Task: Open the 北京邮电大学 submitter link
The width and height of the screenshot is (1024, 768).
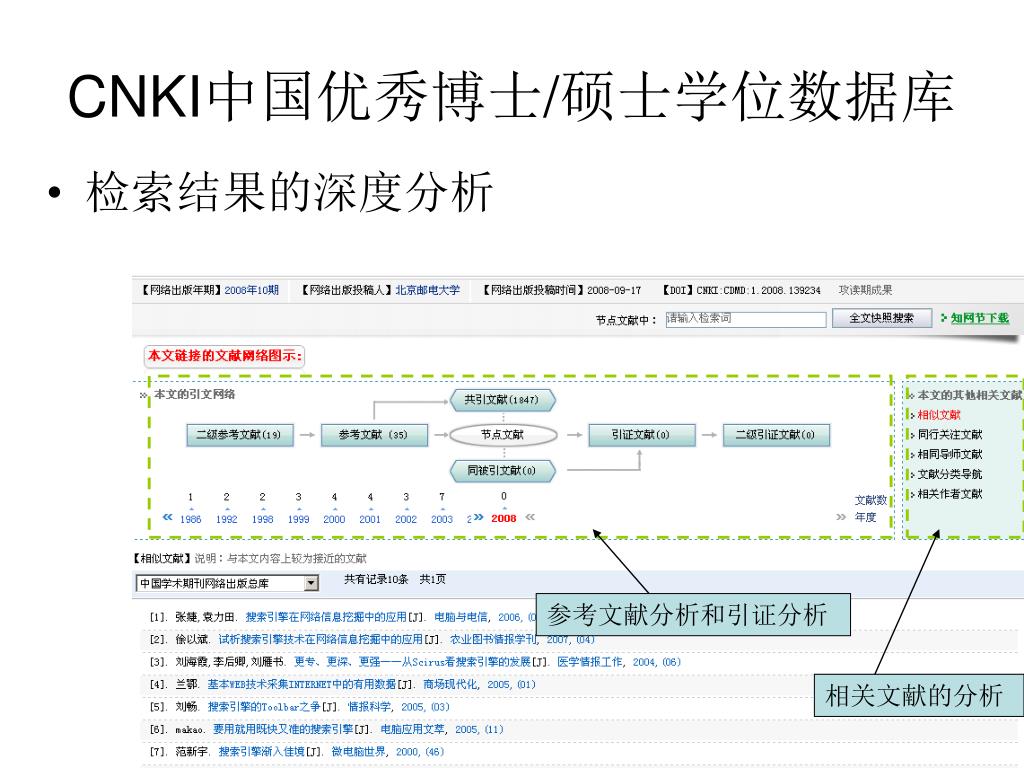Action: point(428,290)
